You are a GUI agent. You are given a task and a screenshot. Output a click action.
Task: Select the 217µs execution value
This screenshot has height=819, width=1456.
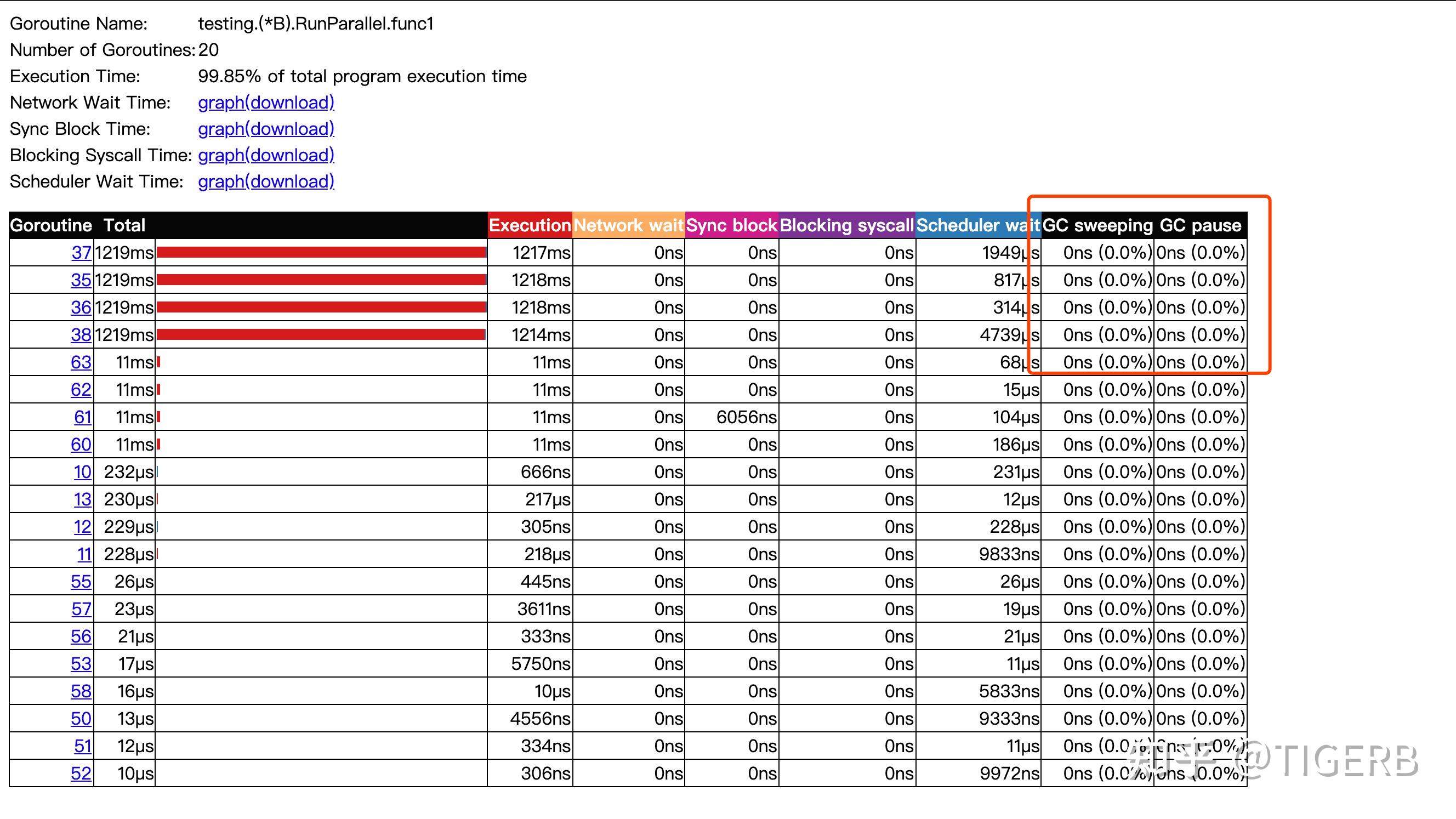coord(548,499)
